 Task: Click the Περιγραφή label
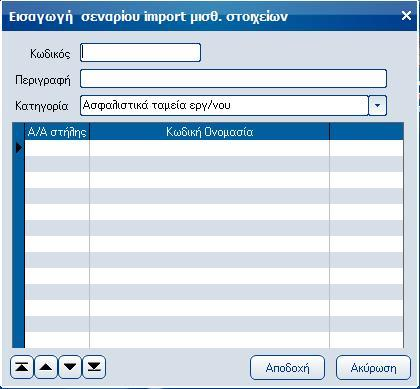(x=43, y=80)
